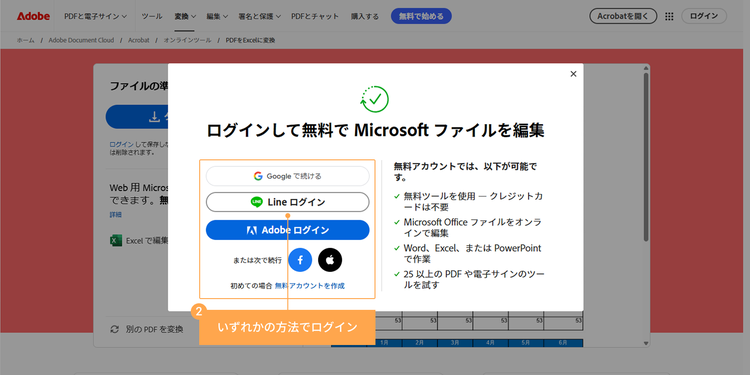Screen dimensions: 750x375
Task: Click the 無料で始める button
Action: coord(421,16)
